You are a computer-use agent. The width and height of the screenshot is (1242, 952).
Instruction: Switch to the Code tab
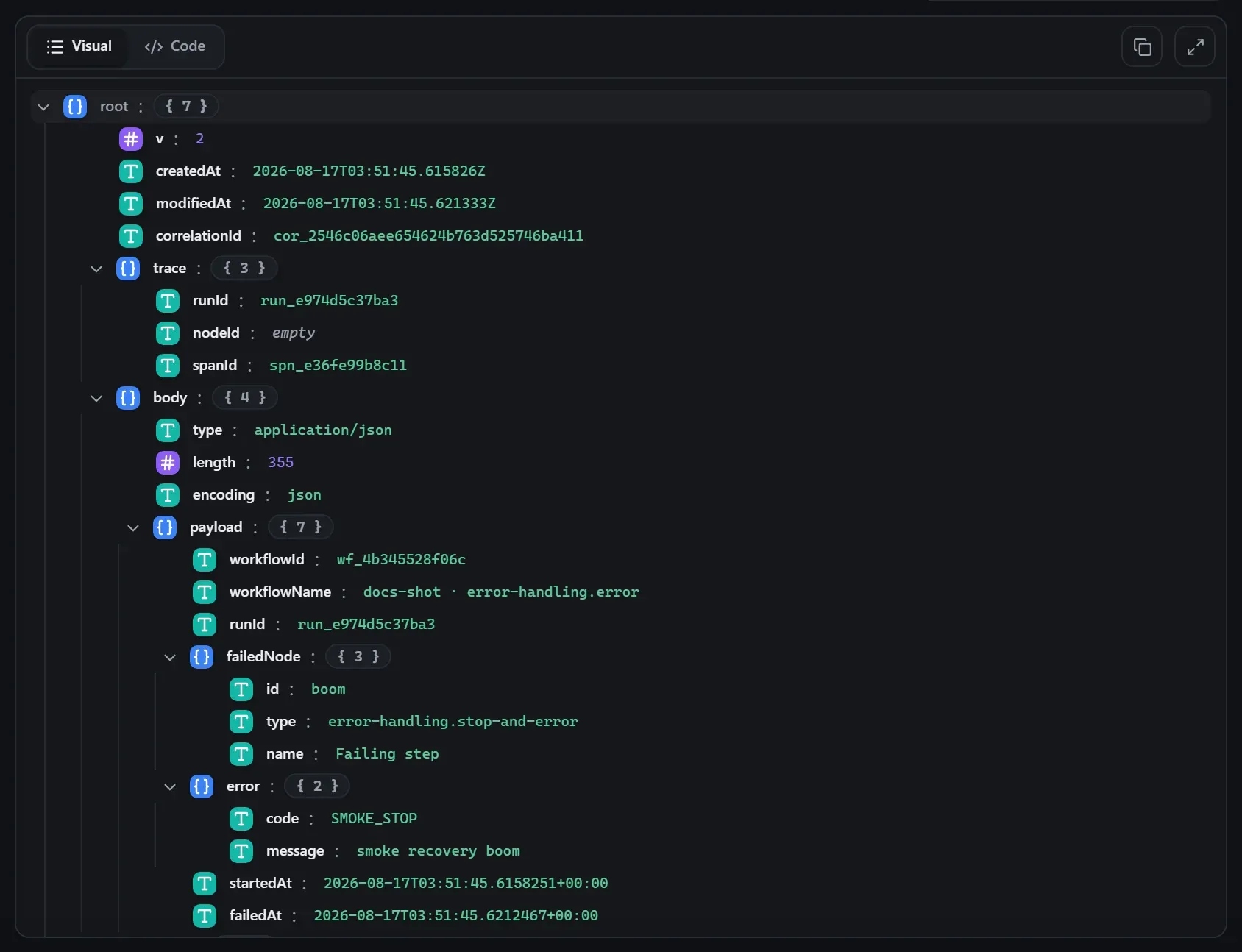pos(175,46)
